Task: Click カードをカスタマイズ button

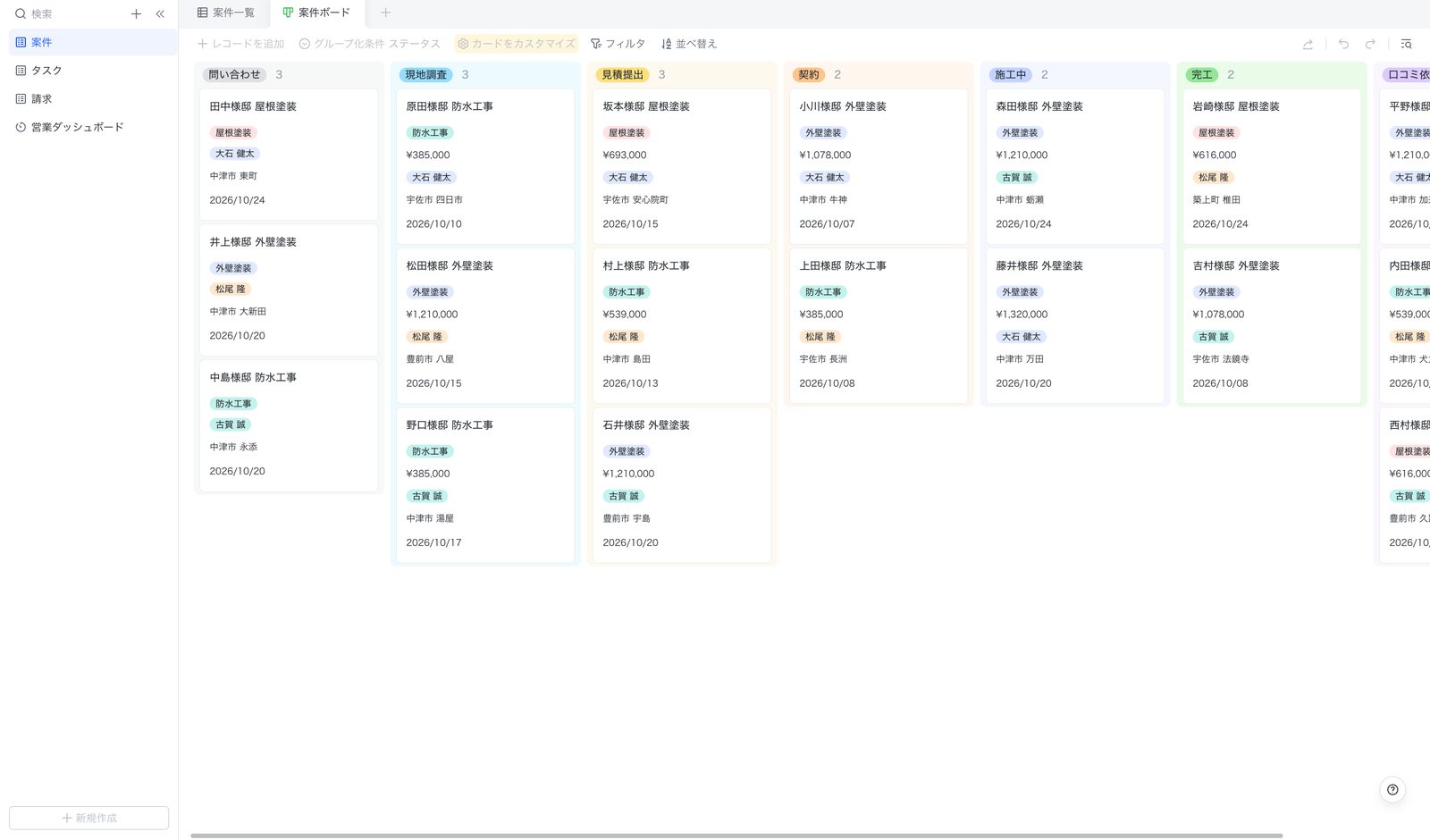Action: click(x=517, y=44)
